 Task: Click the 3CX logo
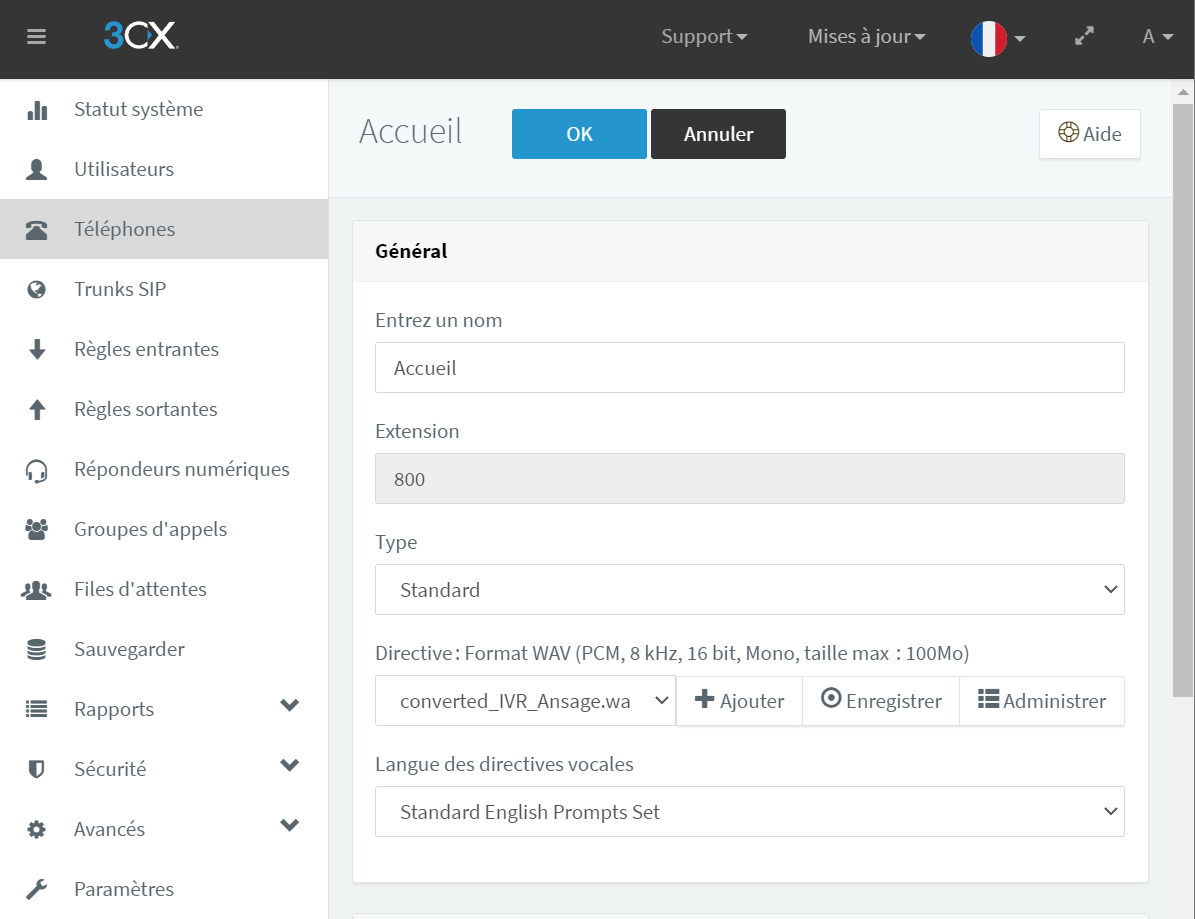(141, 36)
